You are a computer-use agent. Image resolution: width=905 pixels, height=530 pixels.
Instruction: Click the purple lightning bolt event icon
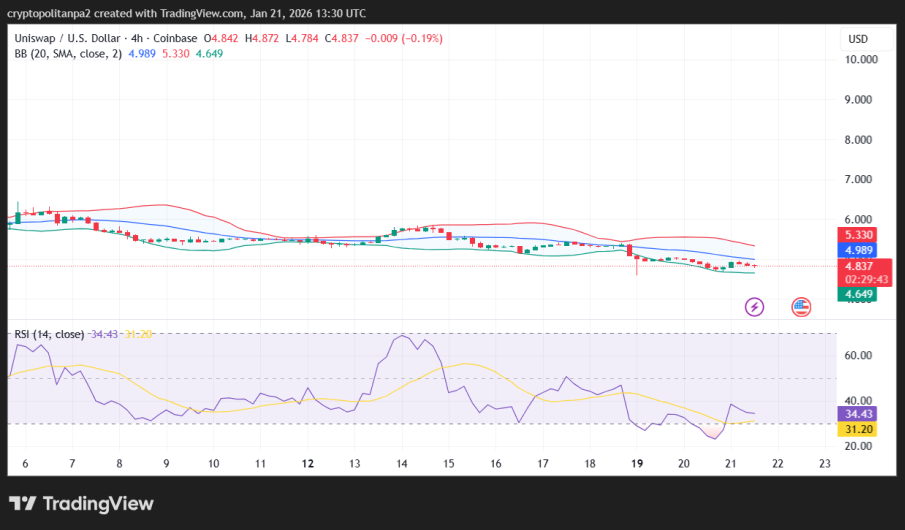[755, 307]
